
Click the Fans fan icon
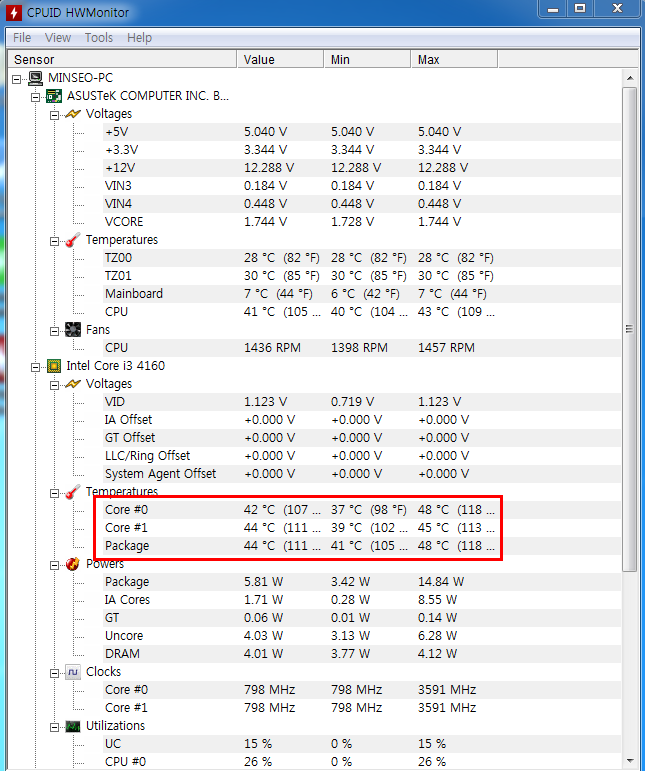[73, 330]
